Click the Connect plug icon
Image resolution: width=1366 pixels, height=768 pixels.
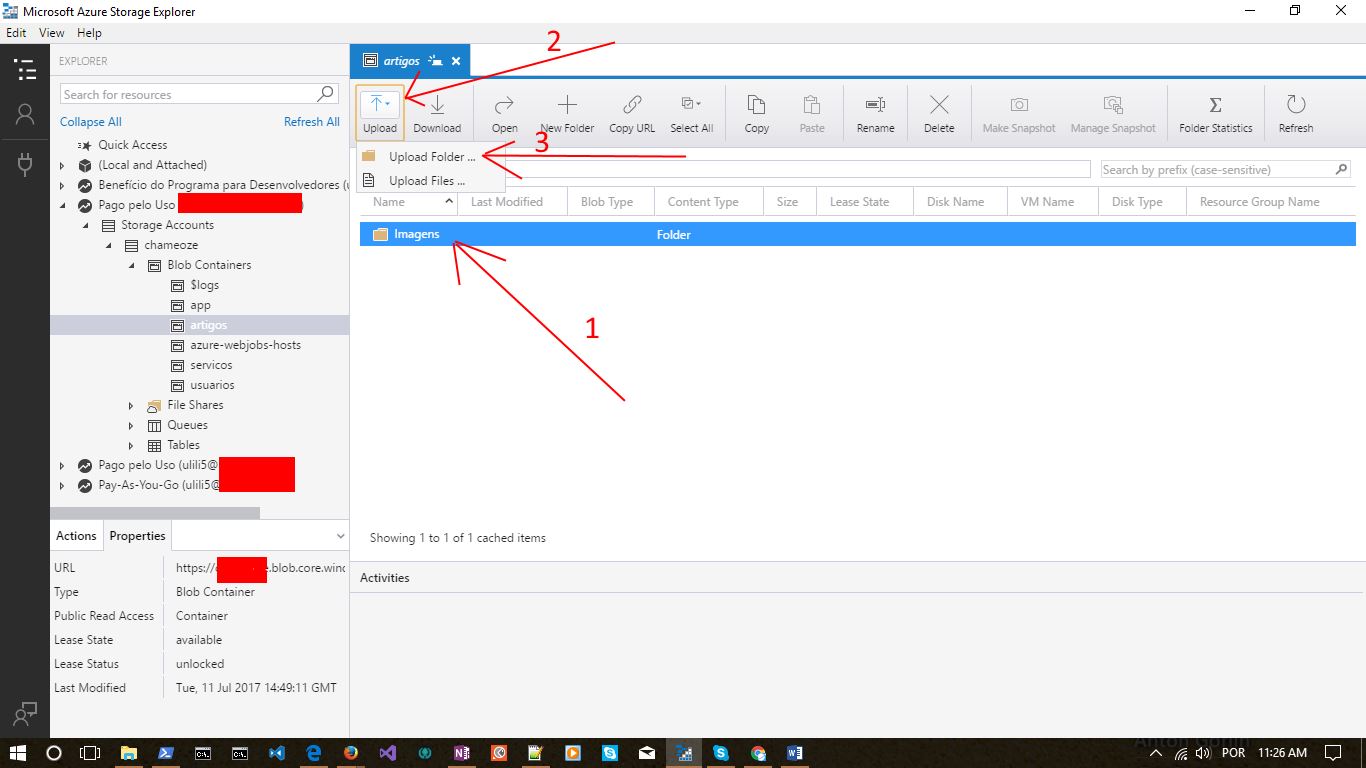coord(25,163)
